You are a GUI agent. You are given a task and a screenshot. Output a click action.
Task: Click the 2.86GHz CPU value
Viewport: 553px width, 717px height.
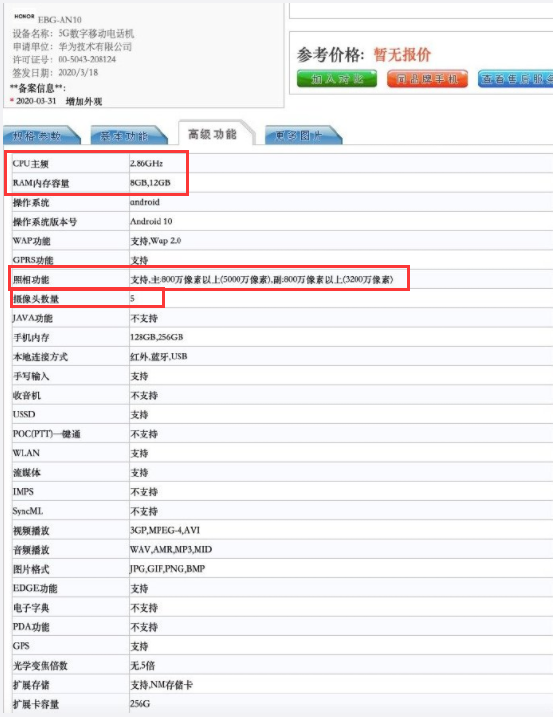[x=146, y=163]
